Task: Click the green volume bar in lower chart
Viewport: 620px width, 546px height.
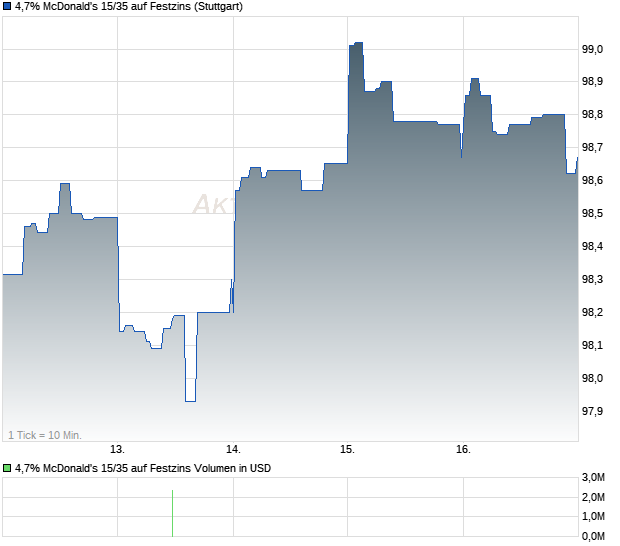Action: (172, 513)
